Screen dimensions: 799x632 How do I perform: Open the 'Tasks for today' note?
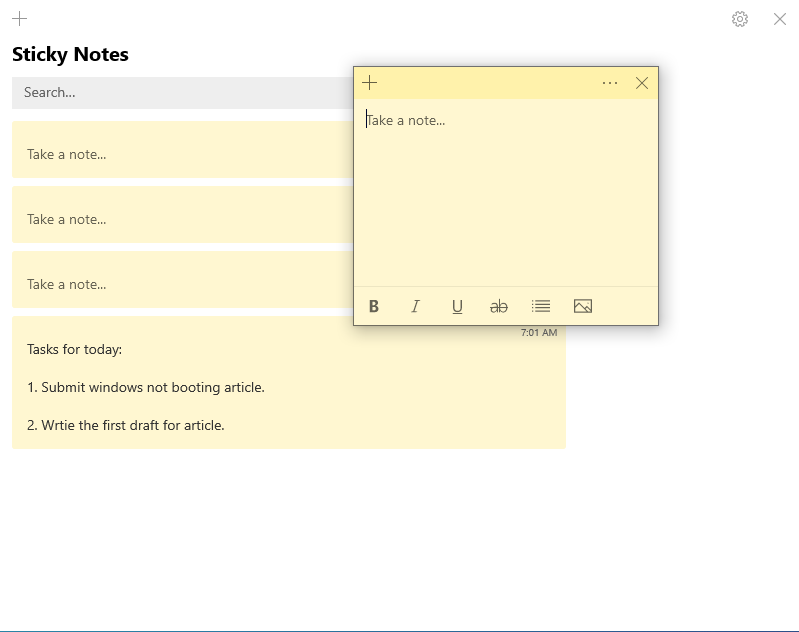[288, 385]
